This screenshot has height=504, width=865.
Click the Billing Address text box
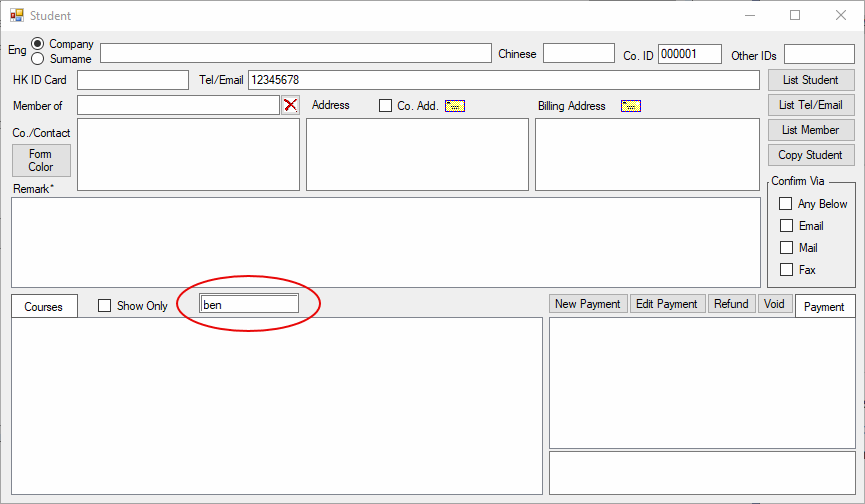tap(647, 154)
